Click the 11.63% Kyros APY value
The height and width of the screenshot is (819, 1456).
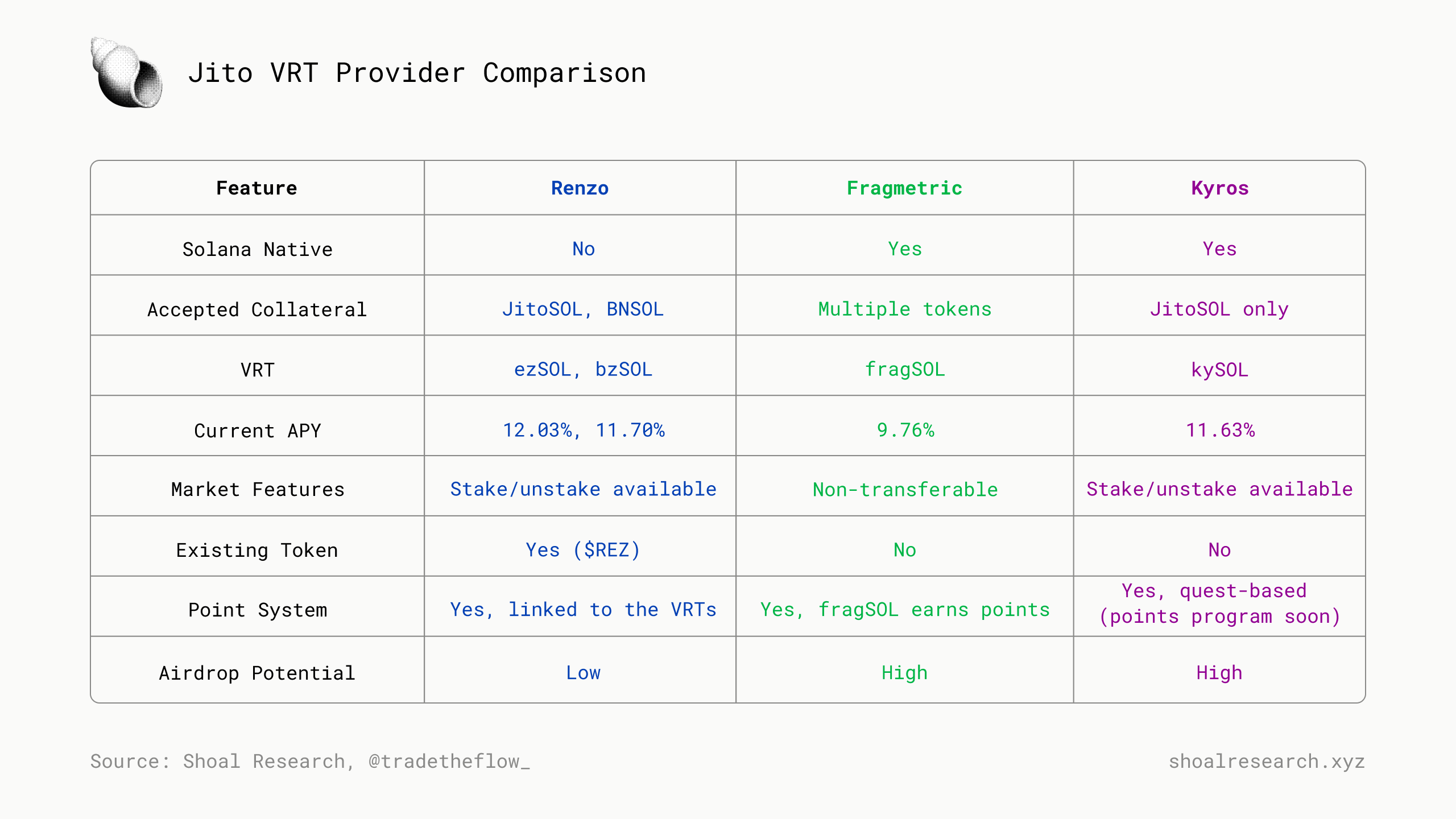pyautogui.click(x=1219, y=430)
